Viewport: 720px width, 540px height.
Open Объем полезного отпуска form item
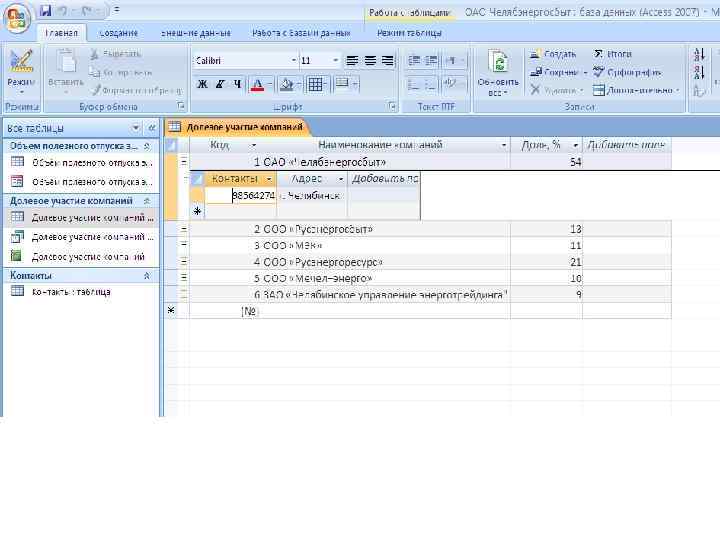point(81,182)
